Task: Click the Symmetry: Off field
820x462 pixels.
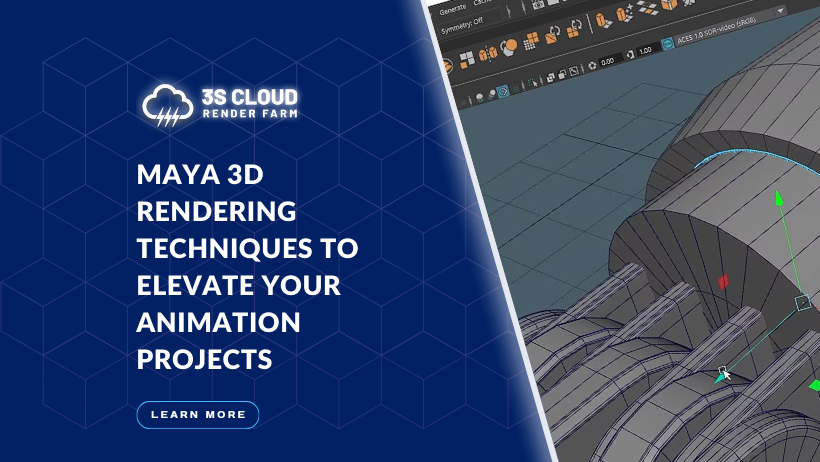Action: (x=462, y=25)
